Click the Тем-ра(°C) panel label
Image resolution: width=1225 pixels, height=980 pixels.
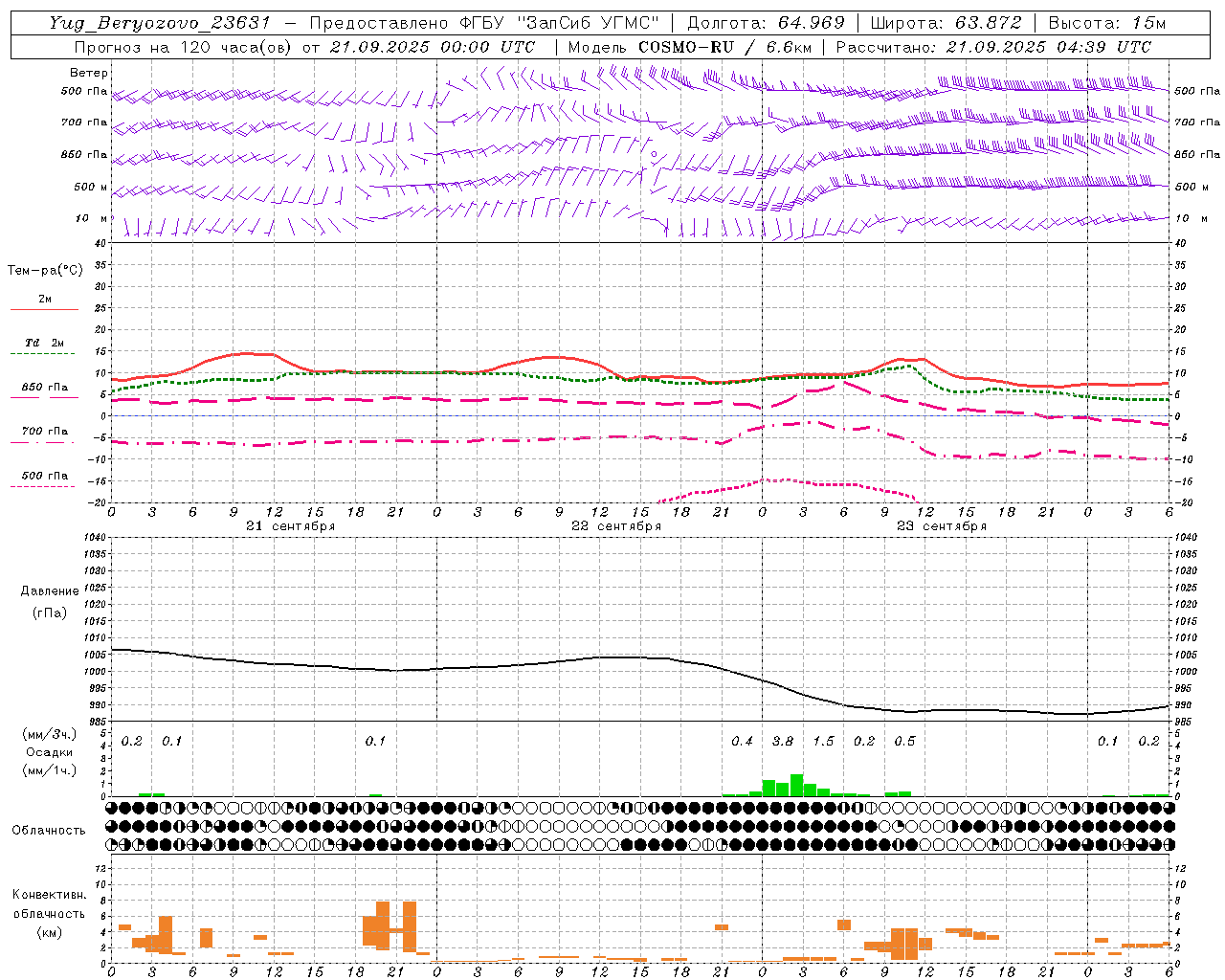click(45, 271)
